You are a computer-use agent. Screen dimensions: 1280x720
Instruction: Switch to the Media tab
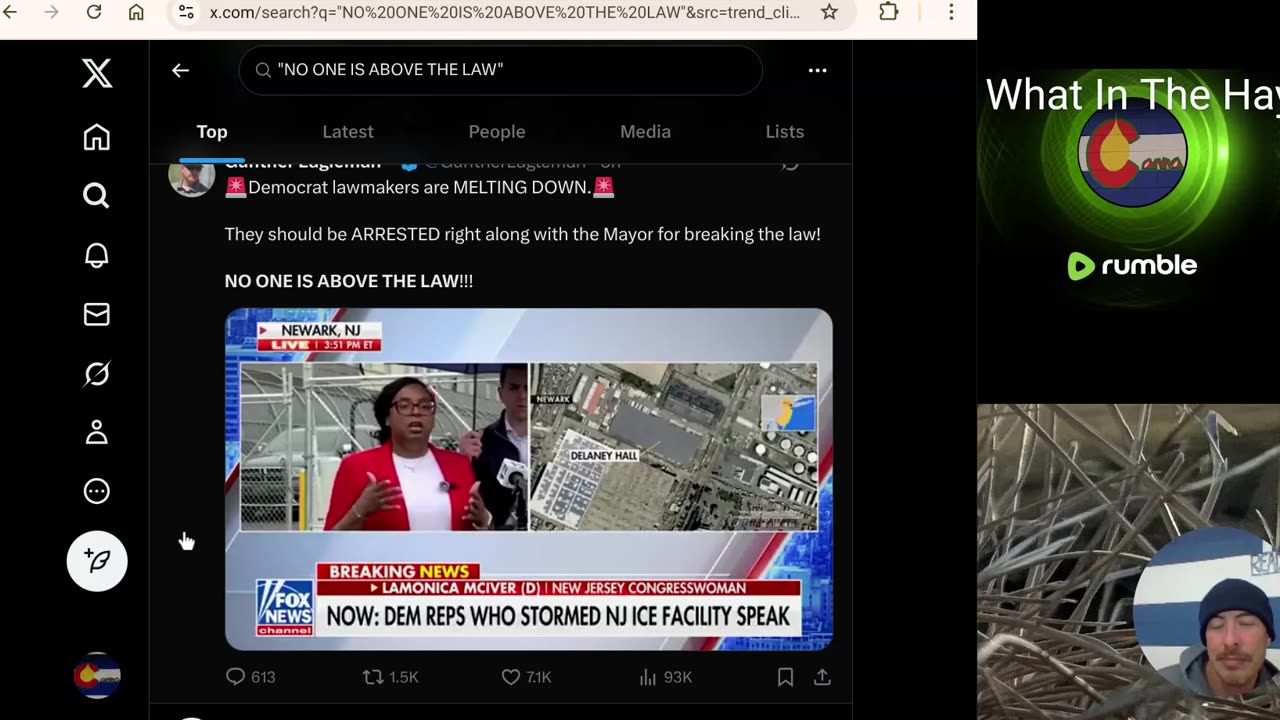645,132
